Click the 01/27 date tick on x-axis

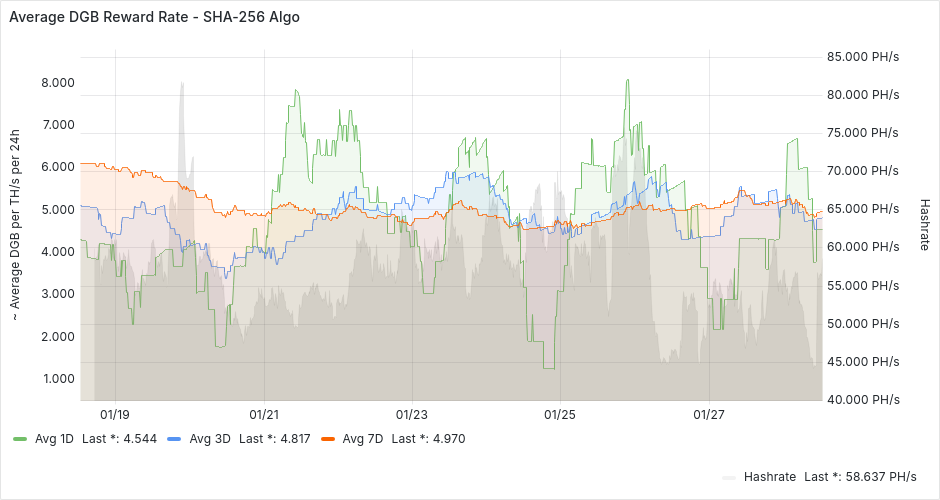click(x=708, y=414)
